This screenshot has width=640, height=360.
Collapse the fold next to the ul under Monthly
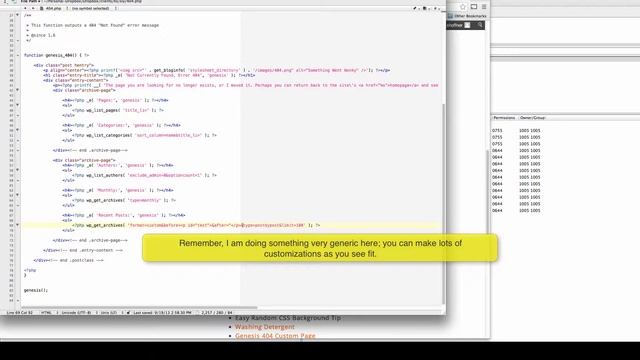(x=17, y=195)
